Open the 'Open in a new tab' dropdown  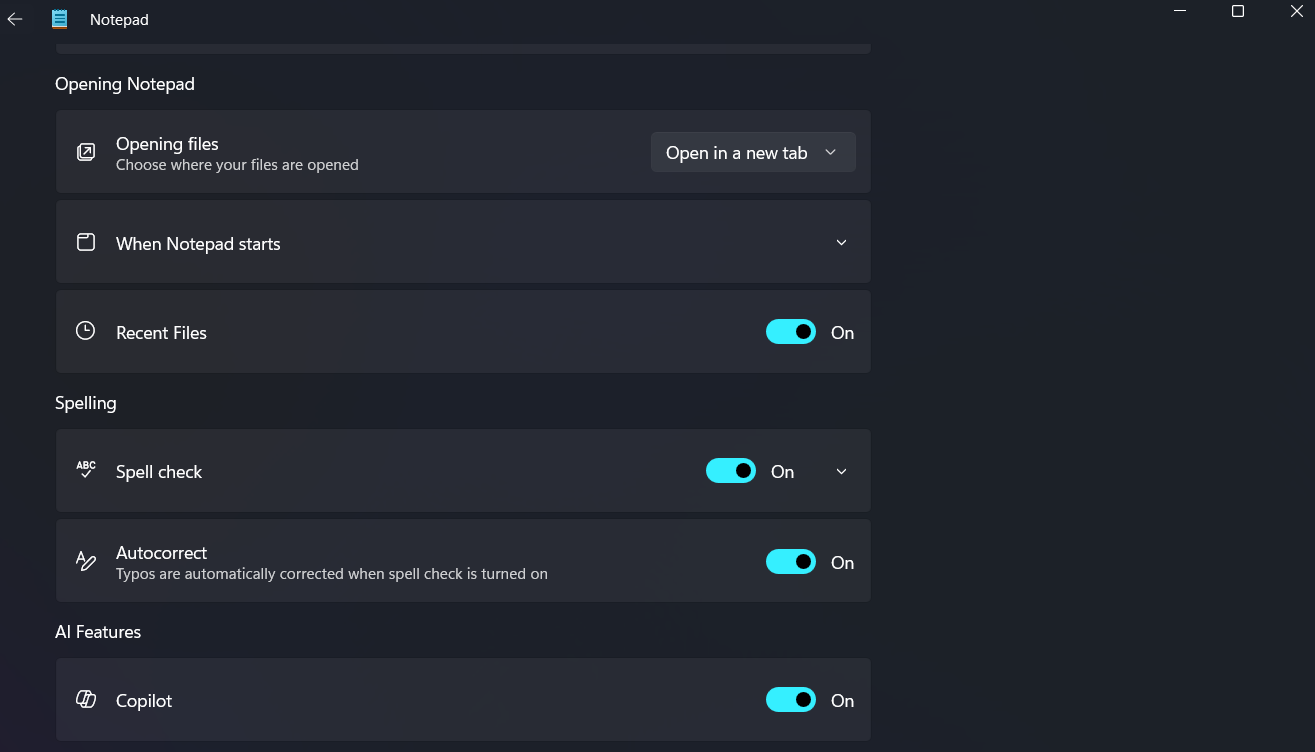pyautogui.click(x=752, y=152)
